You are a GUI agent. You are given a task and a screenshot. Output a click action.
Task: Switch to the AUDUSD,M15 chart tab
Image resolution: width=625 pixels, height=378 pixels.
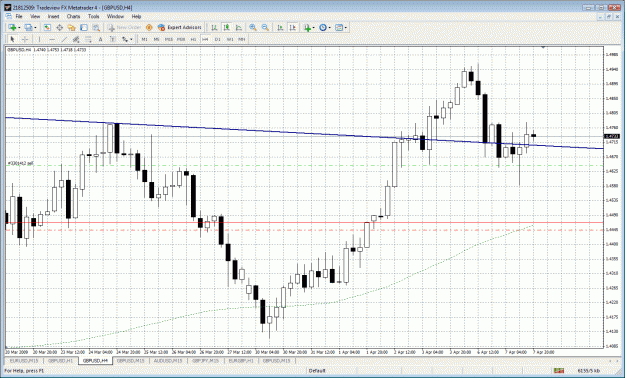click(x=168, y=360)
